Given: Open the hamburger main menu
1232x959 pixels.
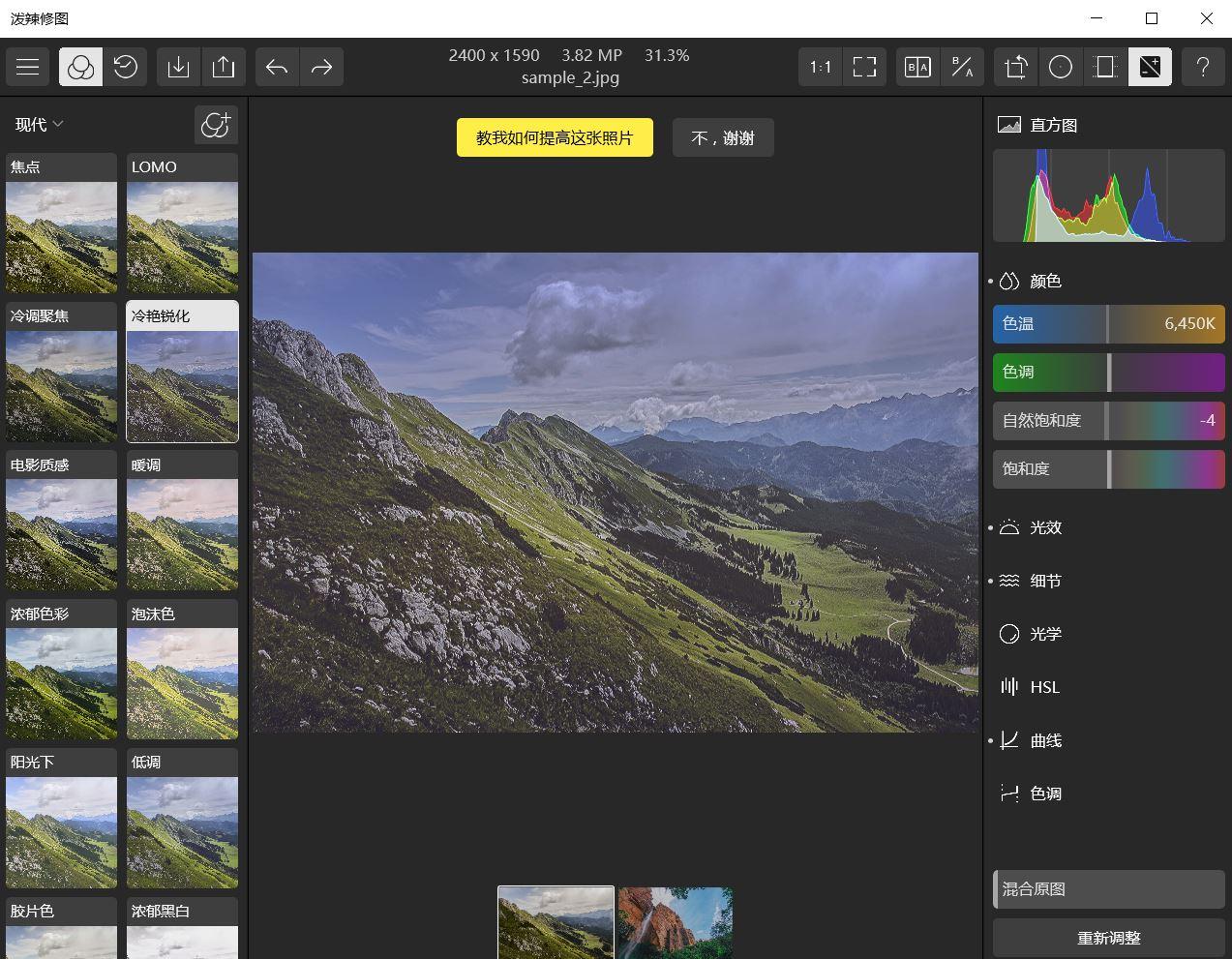Looking at the screenshot, I should 28,67.
